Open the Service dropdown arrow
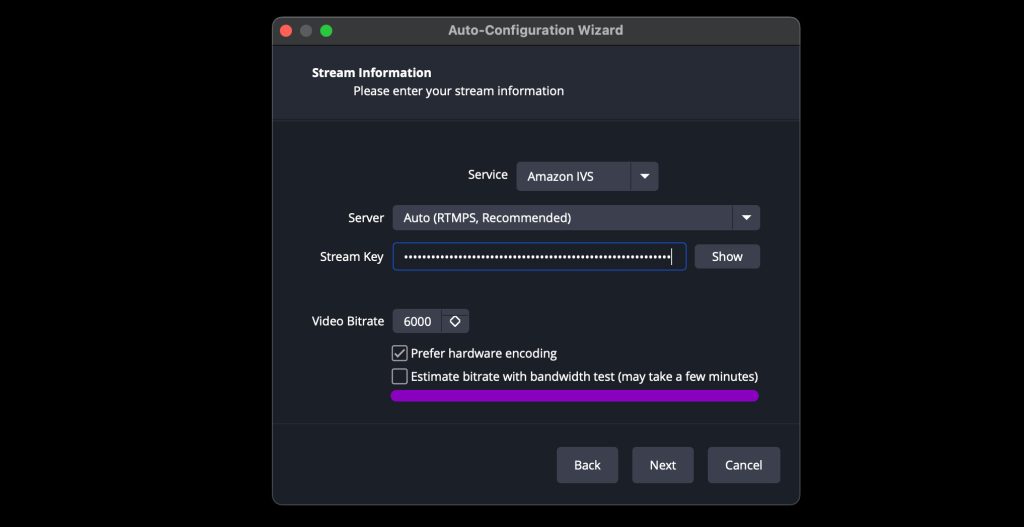The image size is (1024, 527). 645,176
